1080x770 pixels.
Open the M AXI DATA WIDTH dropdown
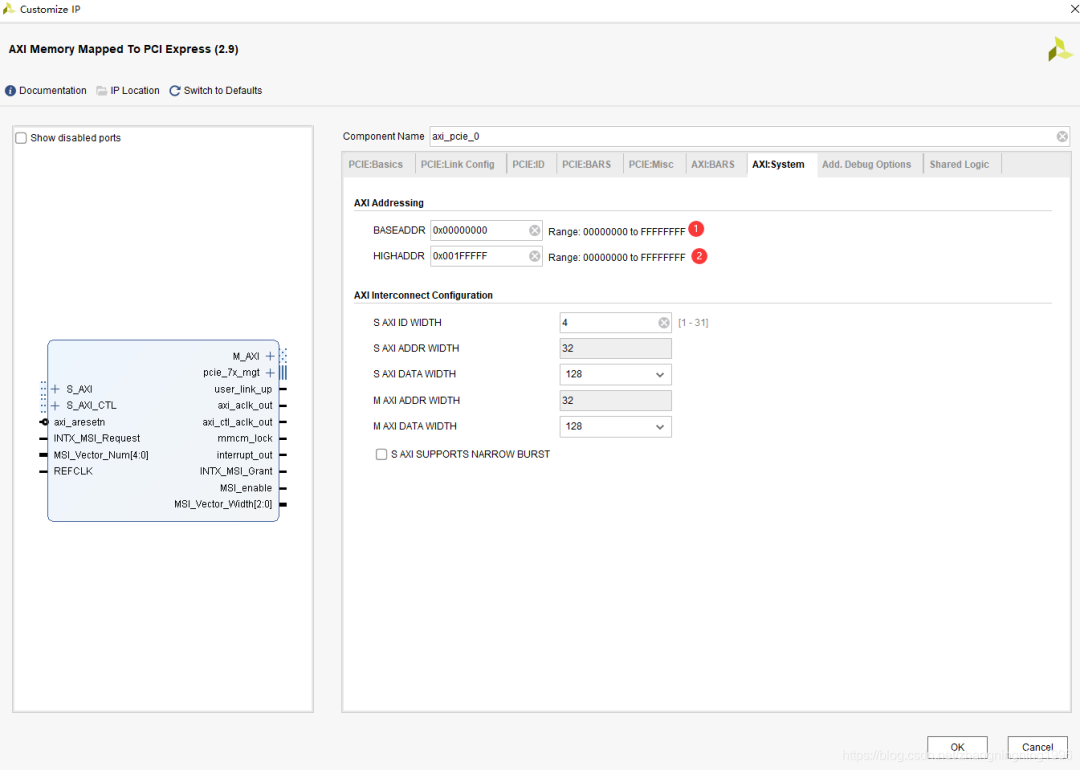(x=615, y=426)
